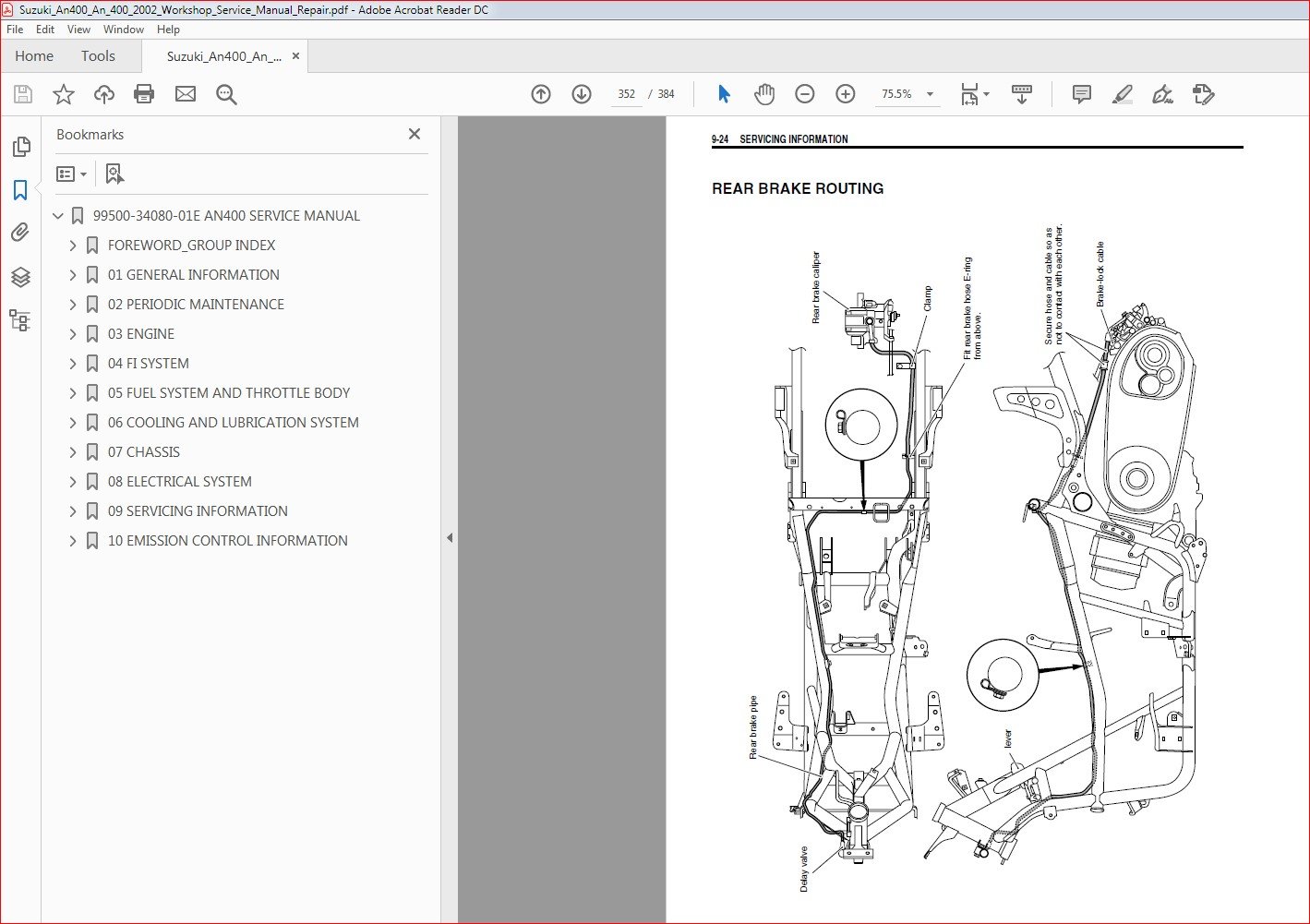Go to next page arrow
Viewport: 1310px width, 924px height.
(x=582, y=94)
